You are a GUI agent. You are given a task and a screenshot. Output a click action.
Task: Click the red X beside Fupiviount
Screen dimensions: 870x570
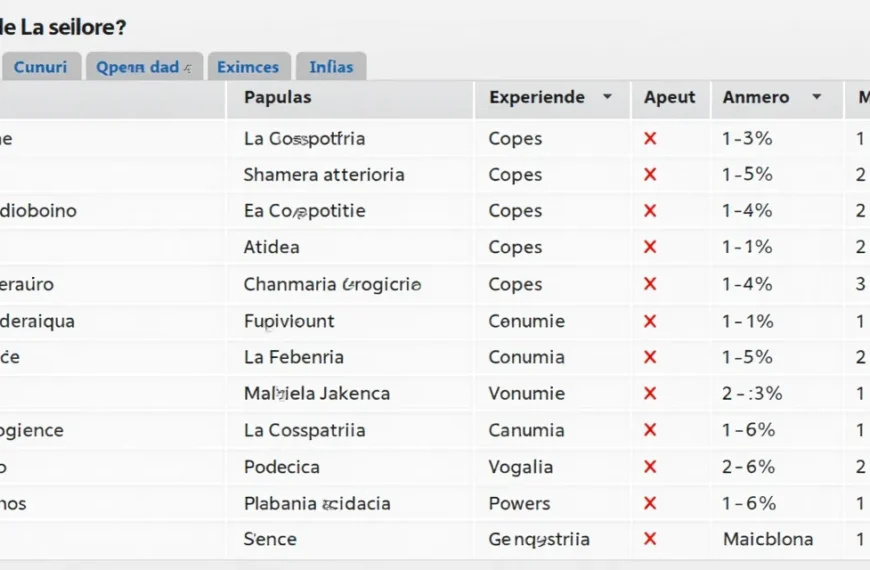[x=650, y=321]
